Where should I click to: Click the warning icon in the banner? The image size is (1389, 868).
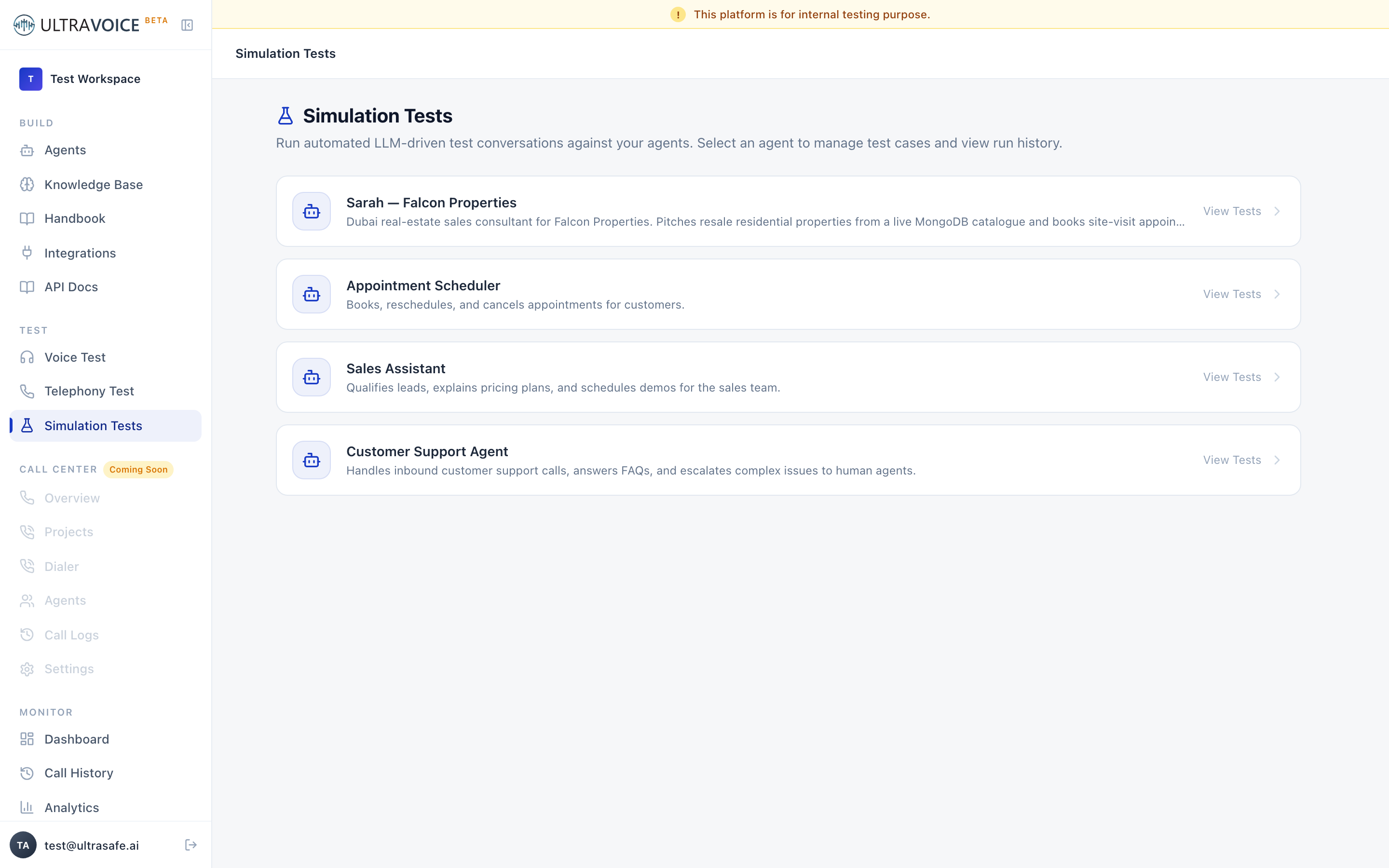tap(678, 14)
